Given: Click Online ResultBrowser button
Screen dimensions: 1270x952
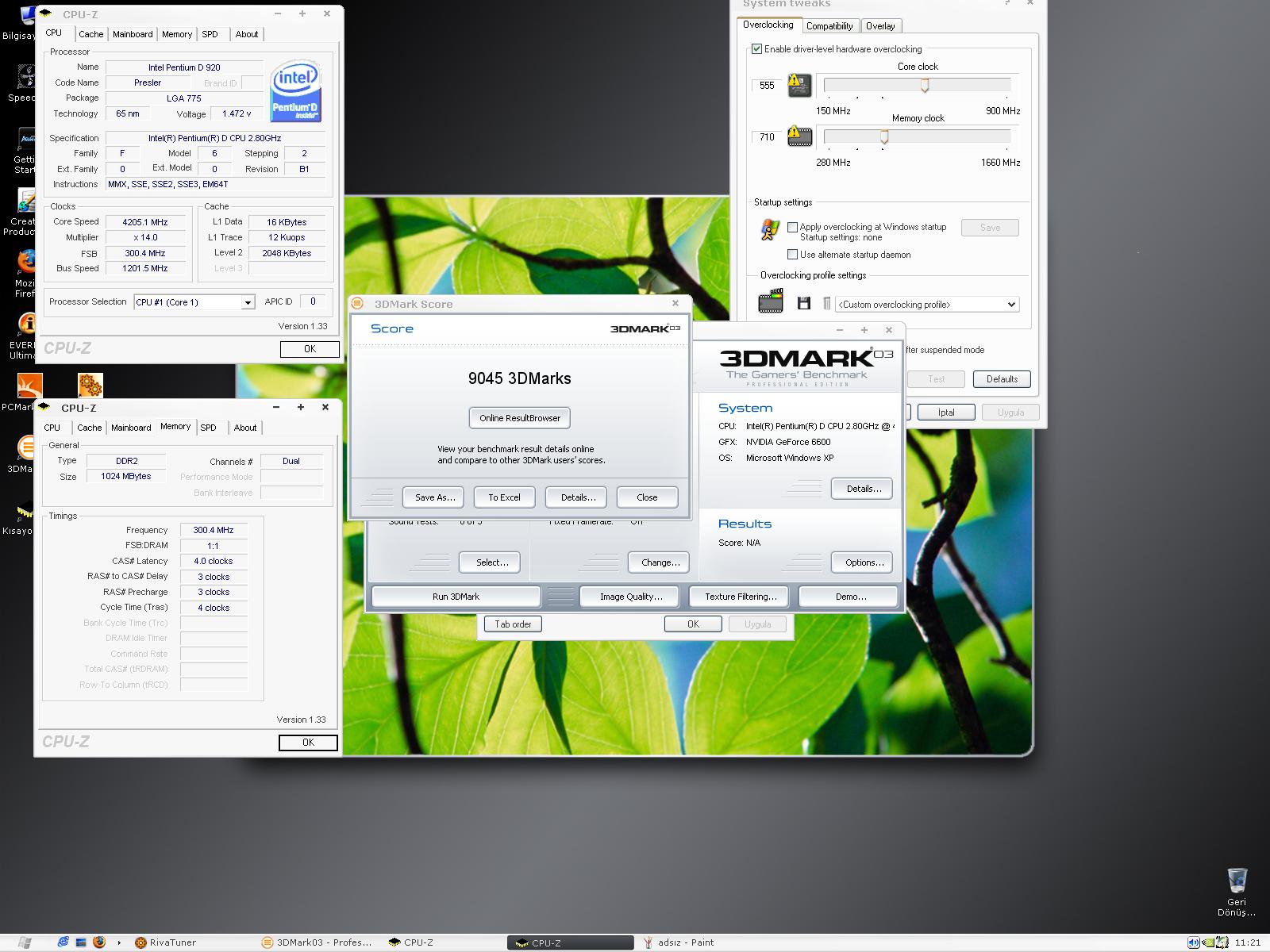Looking at the screenshot, I should (x=520, y=418).
